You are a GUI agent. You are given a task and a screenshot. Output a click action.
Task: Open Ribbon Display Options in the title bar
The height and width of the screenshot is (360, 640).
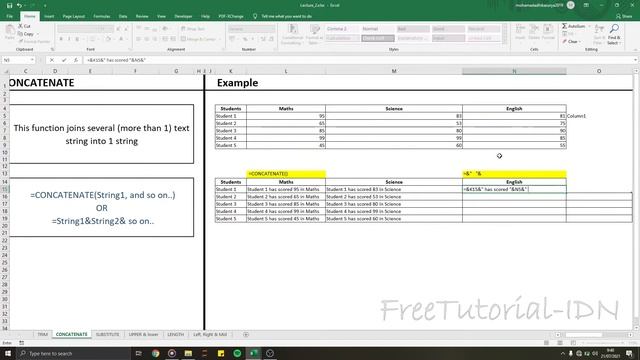[x=586, y=5]
